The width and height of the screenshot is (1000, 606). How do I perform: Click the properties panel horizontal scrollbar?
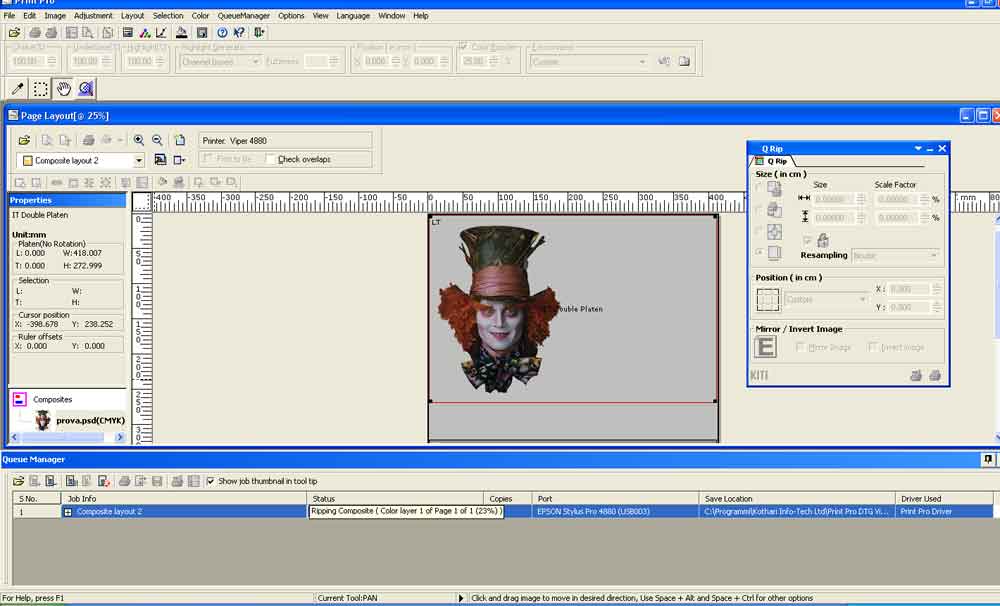click(66, 438)
